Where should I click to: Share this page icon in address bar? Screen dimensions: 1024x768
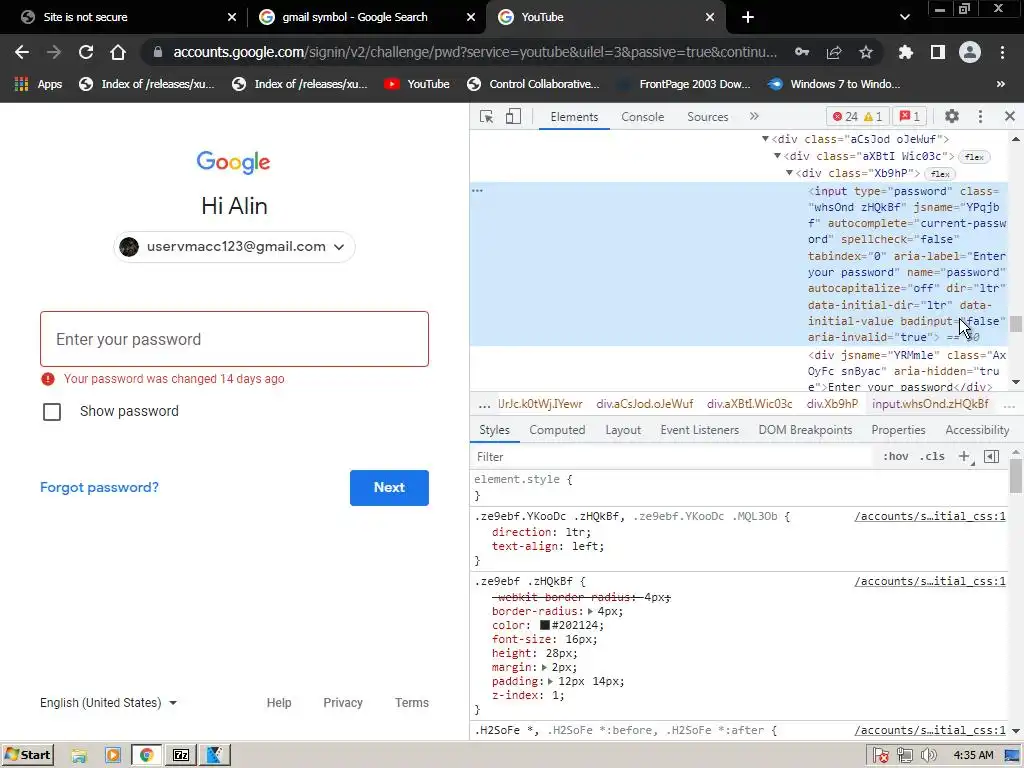click(x=834, y=52)
